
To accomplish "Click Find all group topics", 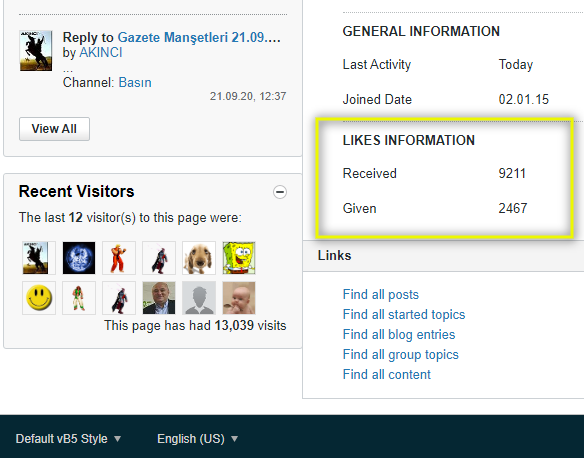I will pyautogui.click(x=400, y=354).
